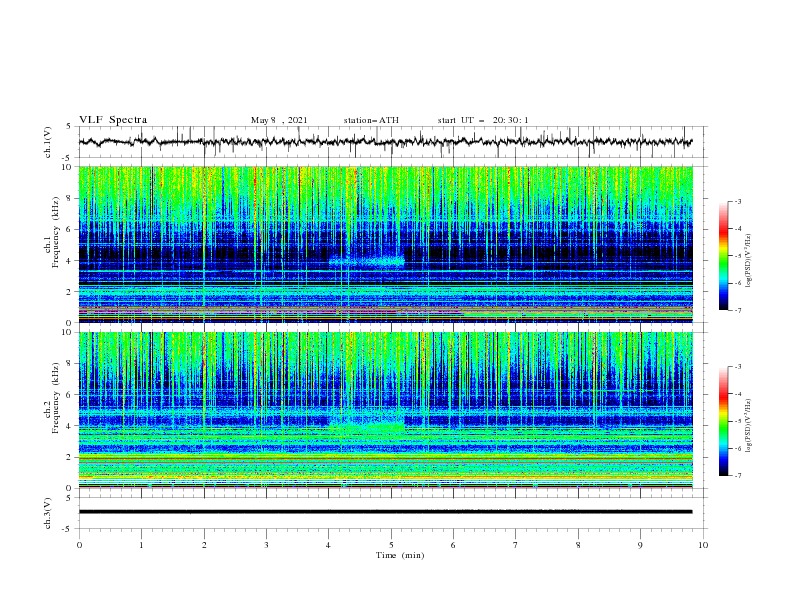This screenshot has height=612, width=792.
Task: Click time axis tick label '8'
Action: coord(578,545)
